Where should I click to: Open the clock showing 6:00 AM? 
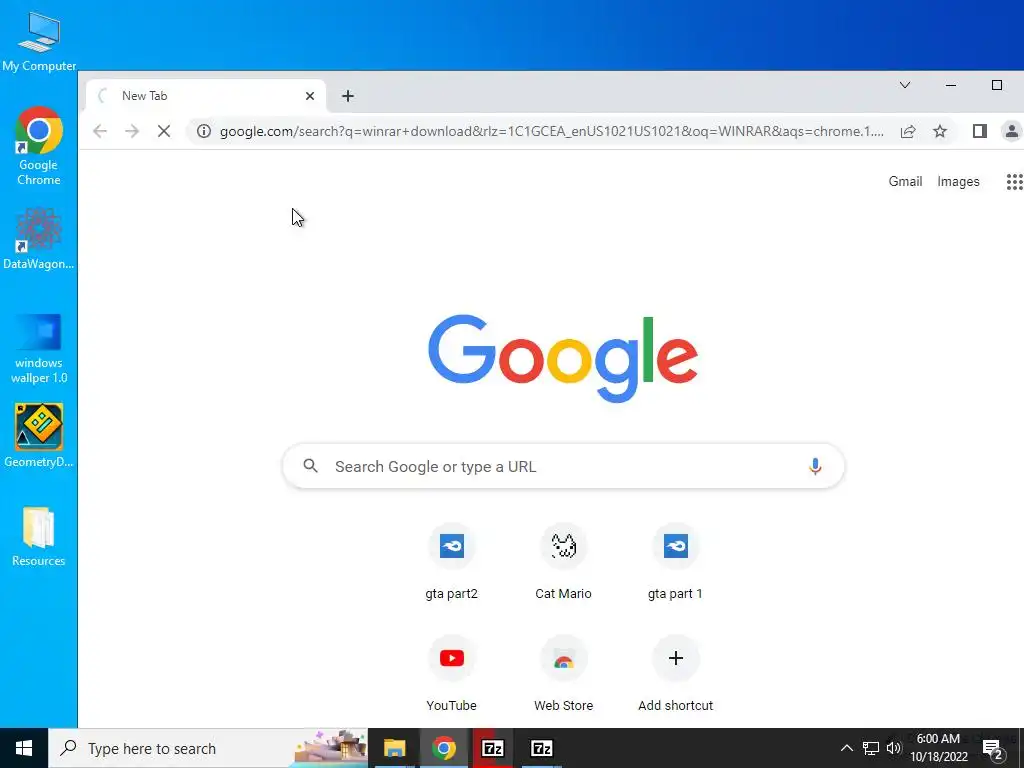point(938,748)
